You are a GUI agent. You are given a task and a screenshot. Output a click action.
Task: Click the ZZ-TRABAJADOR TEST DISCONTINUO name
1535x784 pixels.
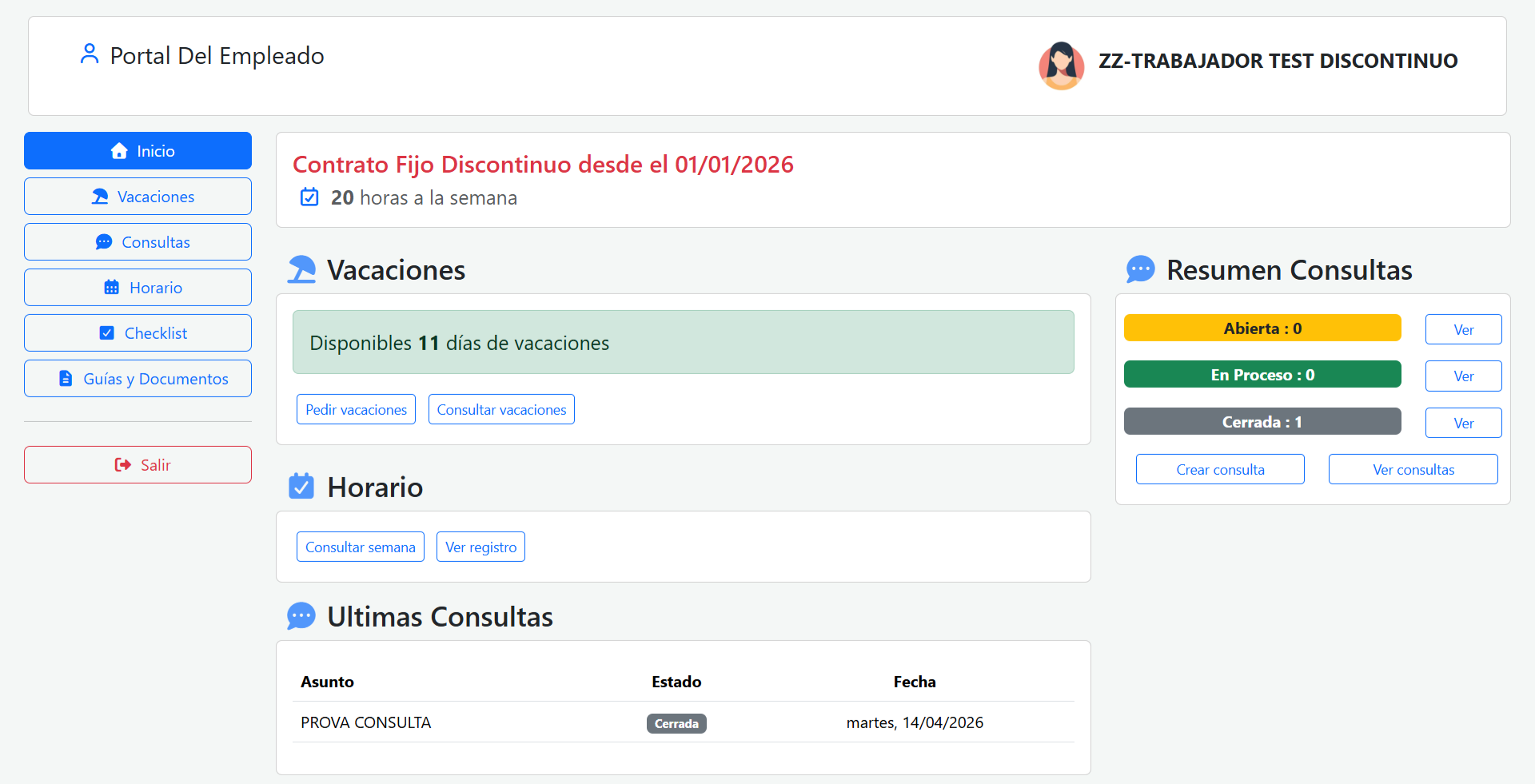1278,61
